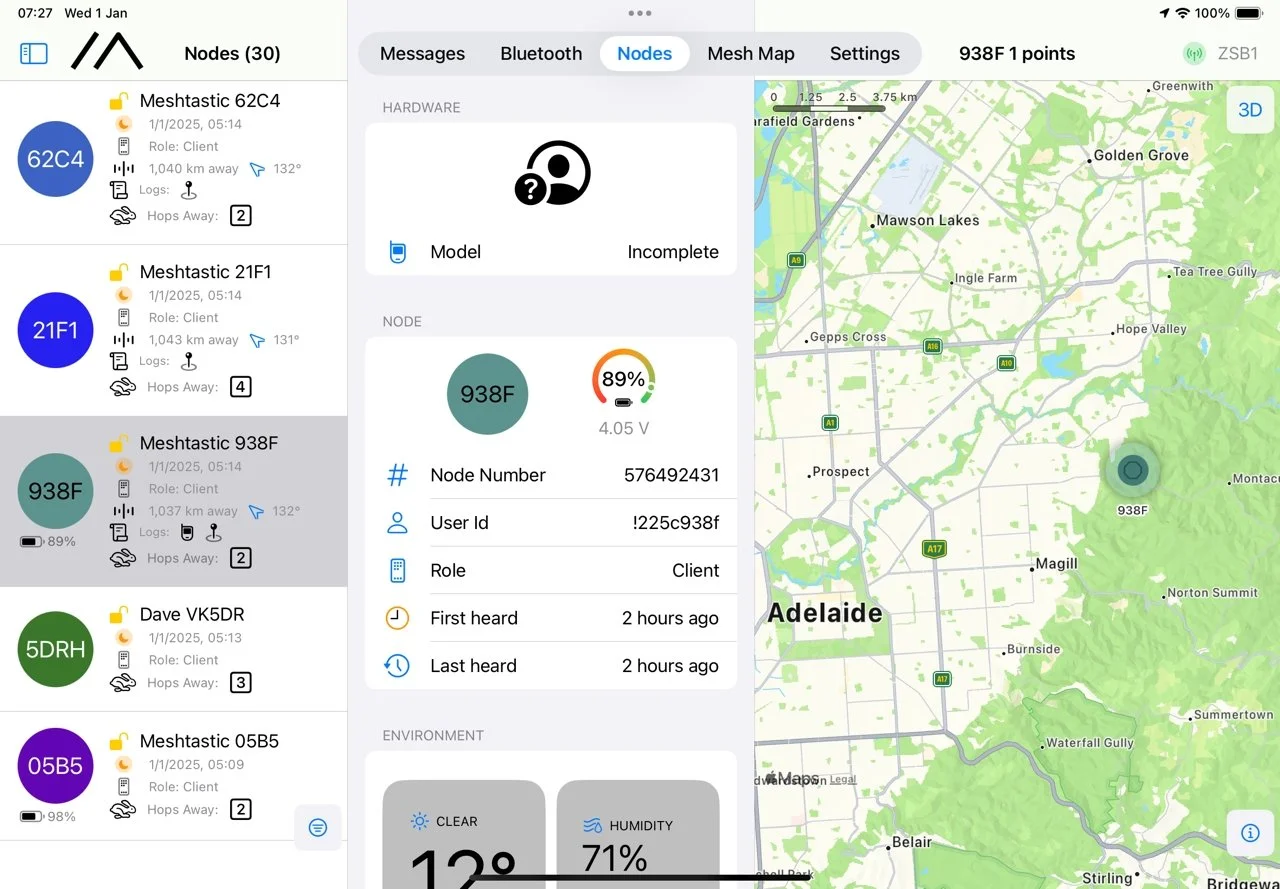The width and height of the screenshot is (1280, 889).
Task: Select the 62C4 node avatar
Action: click(x=55, y=158)
